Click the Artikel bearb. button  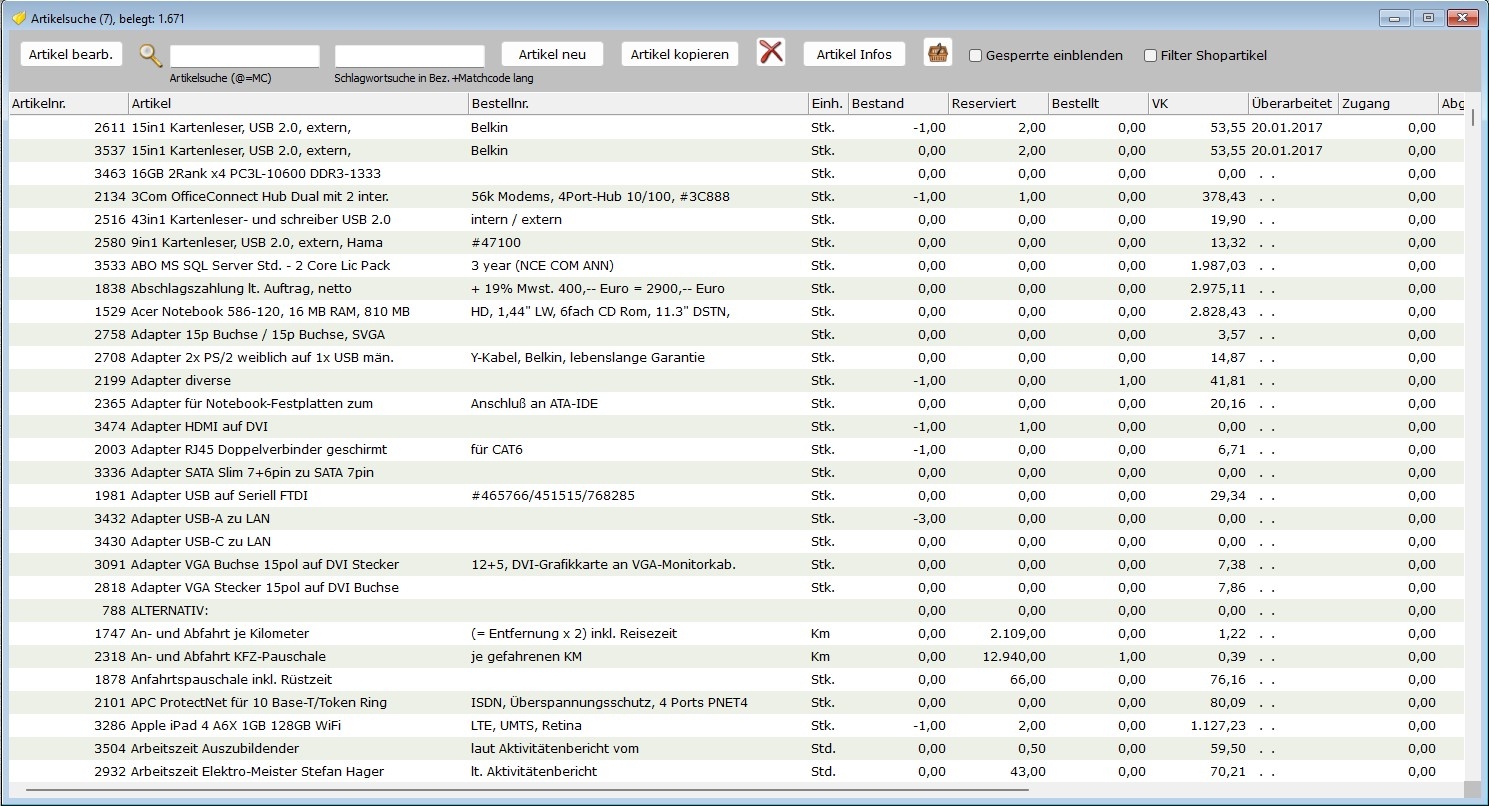tap(71, 54)
